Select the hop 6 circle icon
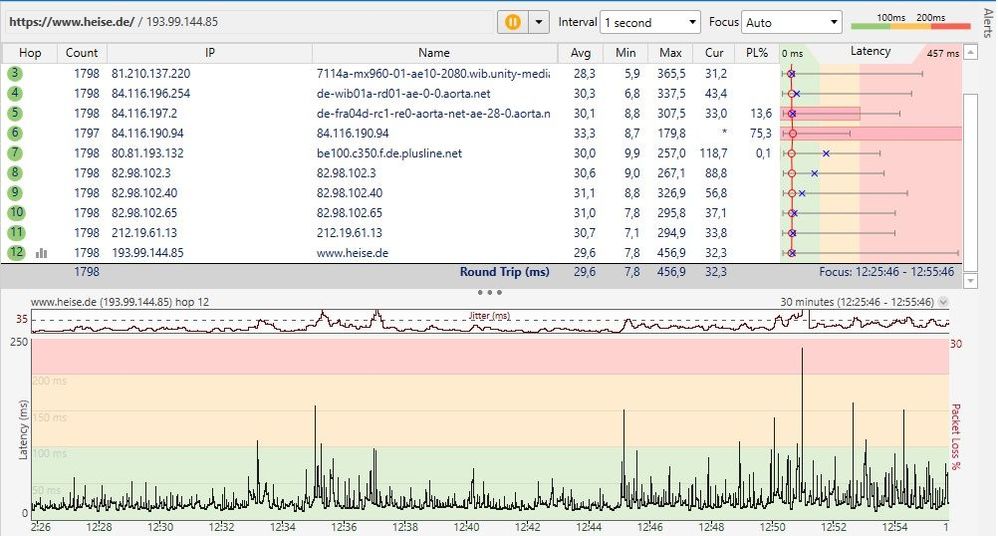The width and height of the screenshot is (998, 536). pos(16,133)
